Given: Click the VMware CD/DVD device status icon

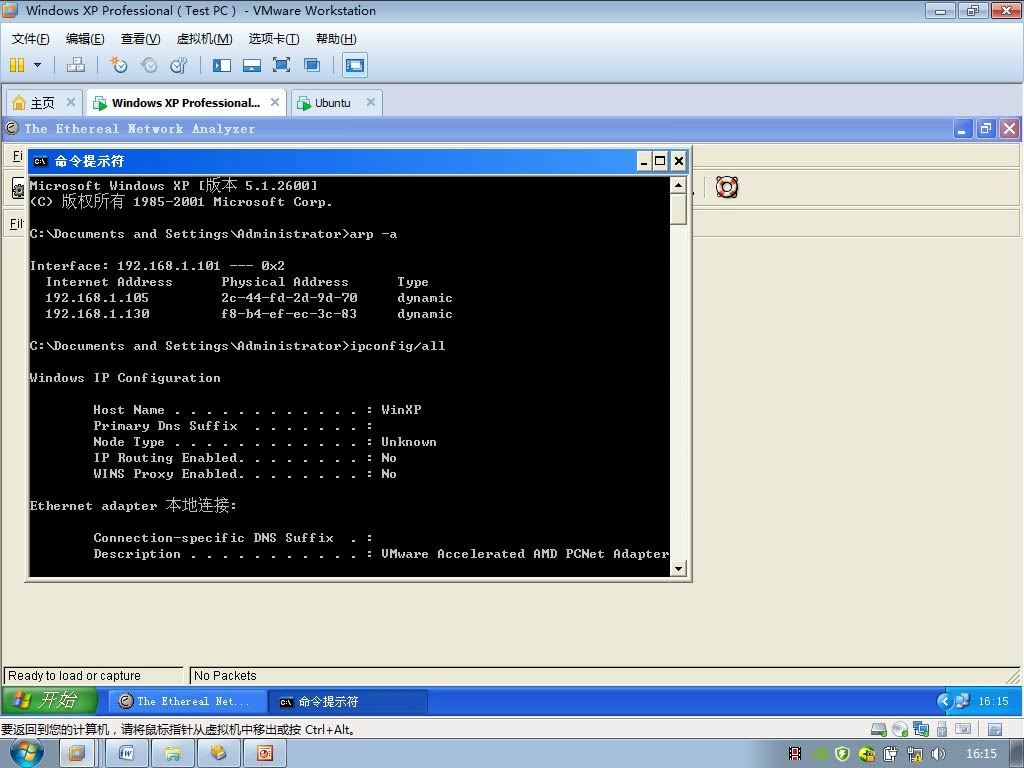Looking at the screenshot, I should click(900, 729).
